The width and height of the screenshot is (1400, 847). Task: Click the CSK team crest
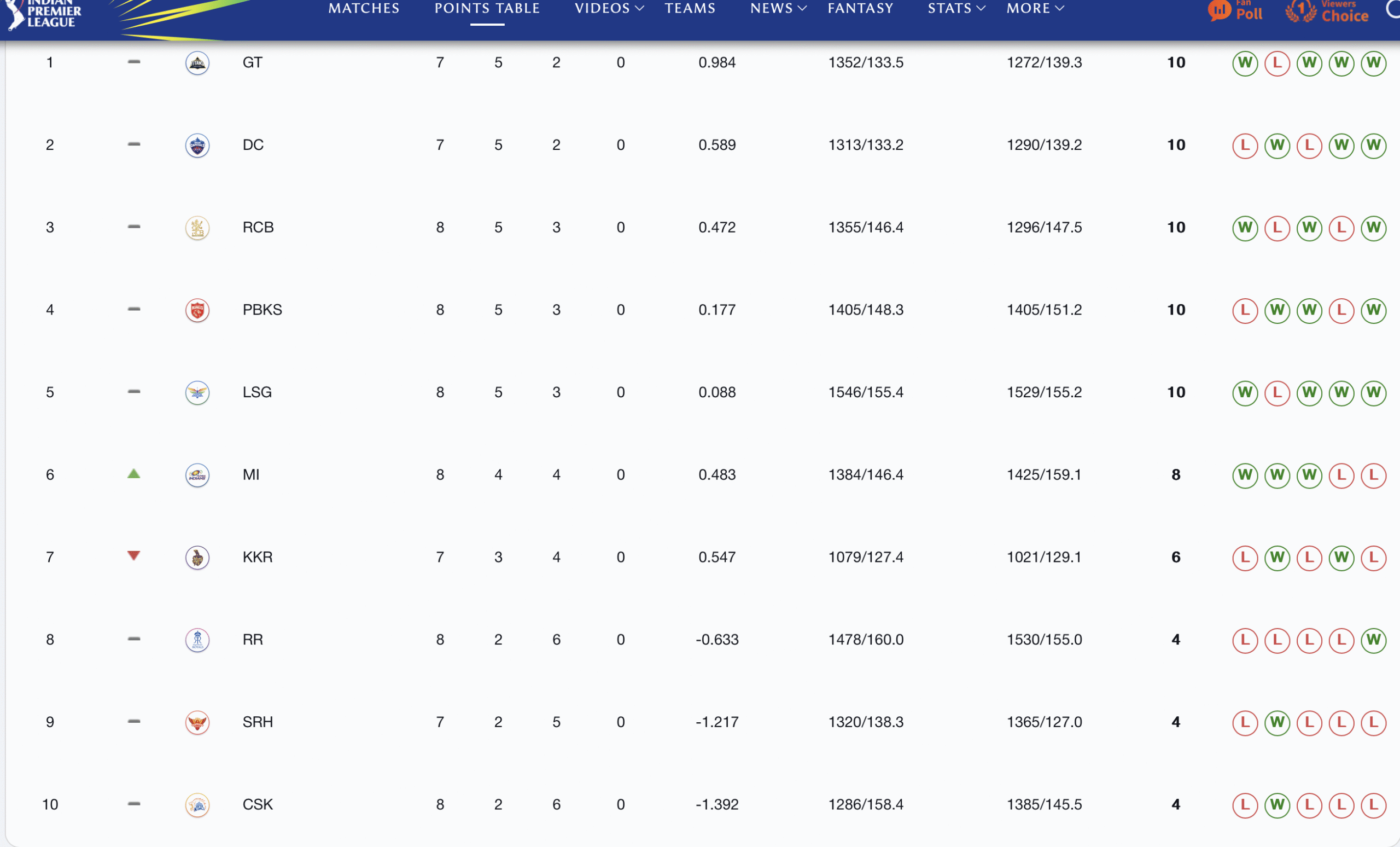[x=197, y=804]
